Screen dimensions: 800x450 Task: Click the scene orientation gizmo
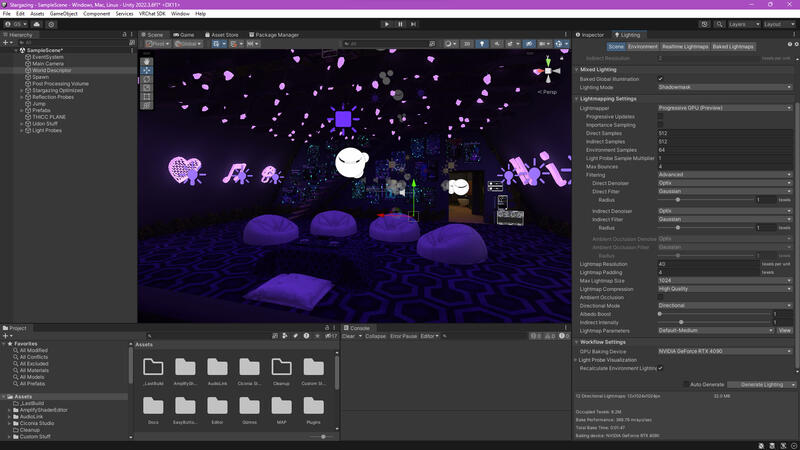tap(548, 68)
